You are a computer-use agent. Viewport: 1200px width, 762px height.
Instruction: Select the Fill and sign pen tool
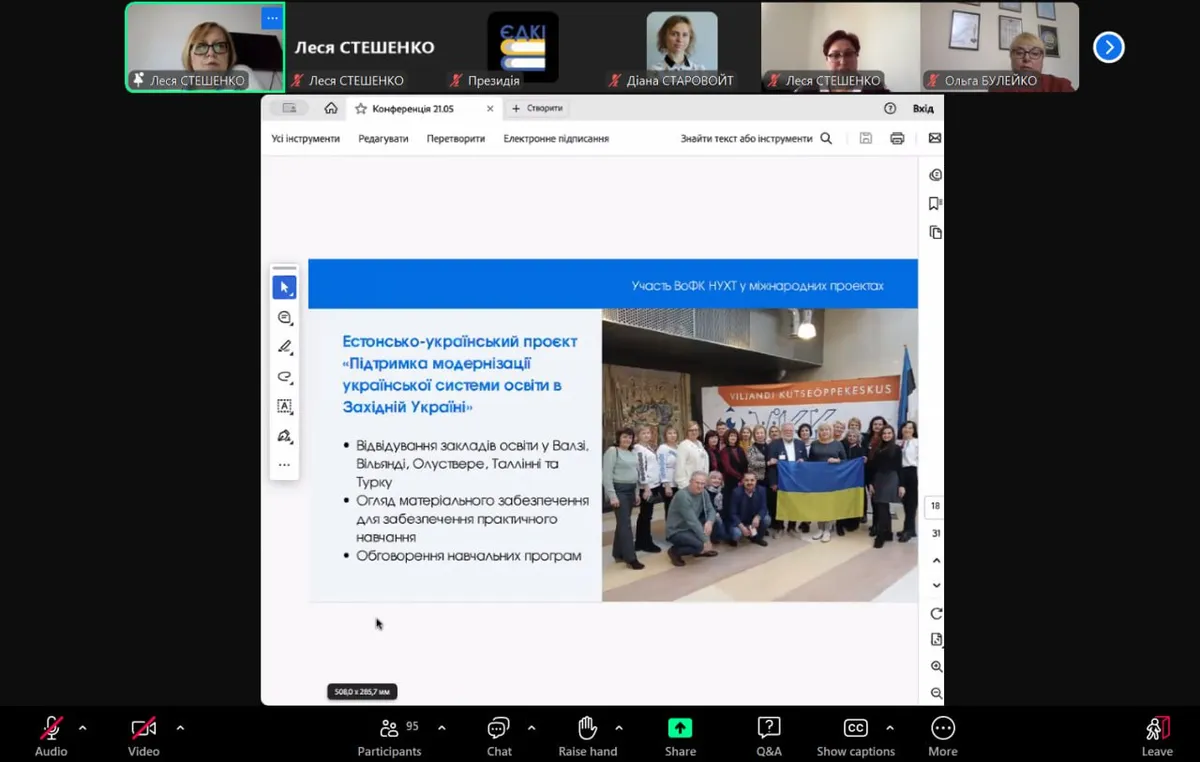284,436
